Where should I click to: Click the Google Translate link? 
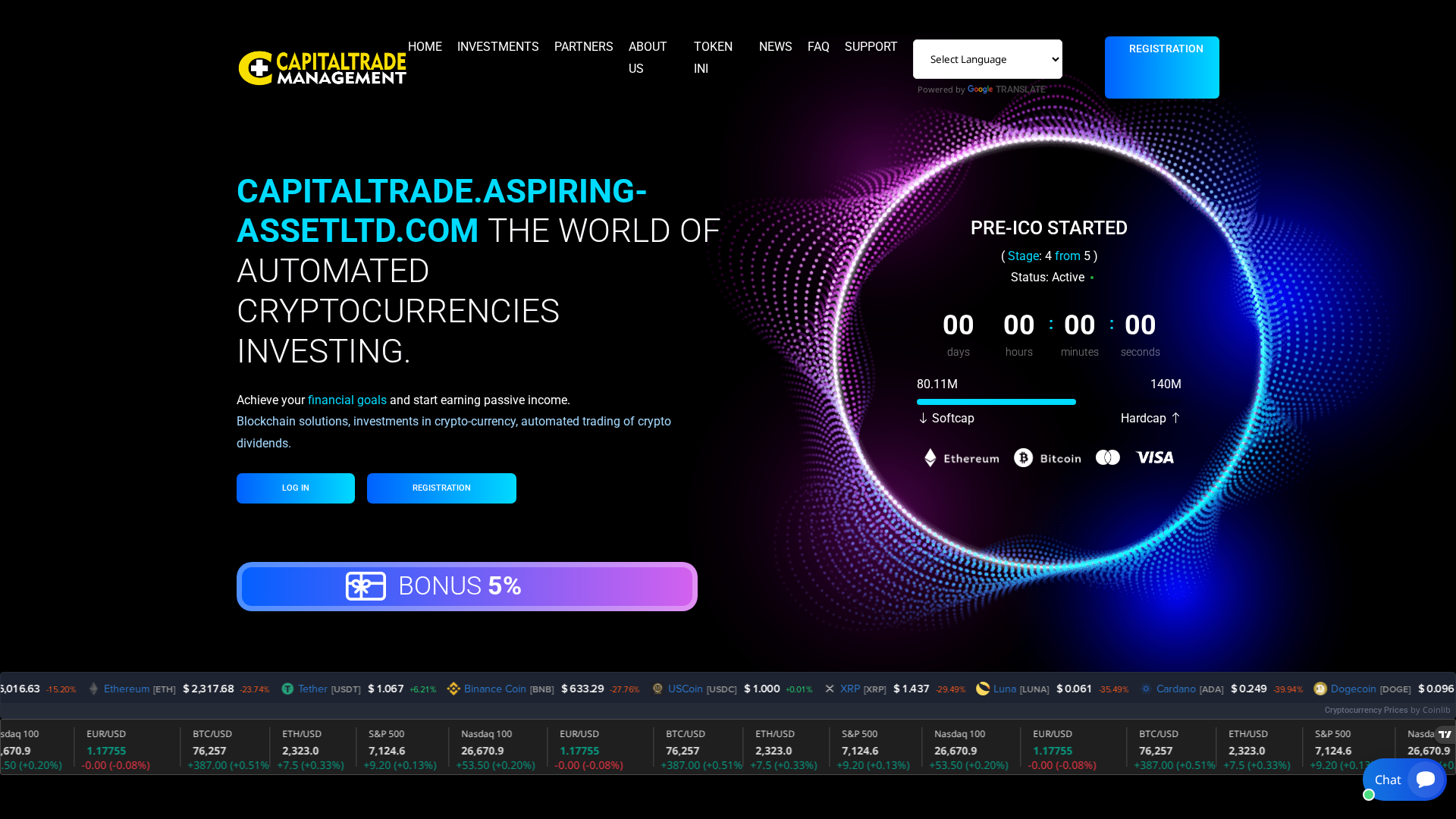tap(1006, 89)
